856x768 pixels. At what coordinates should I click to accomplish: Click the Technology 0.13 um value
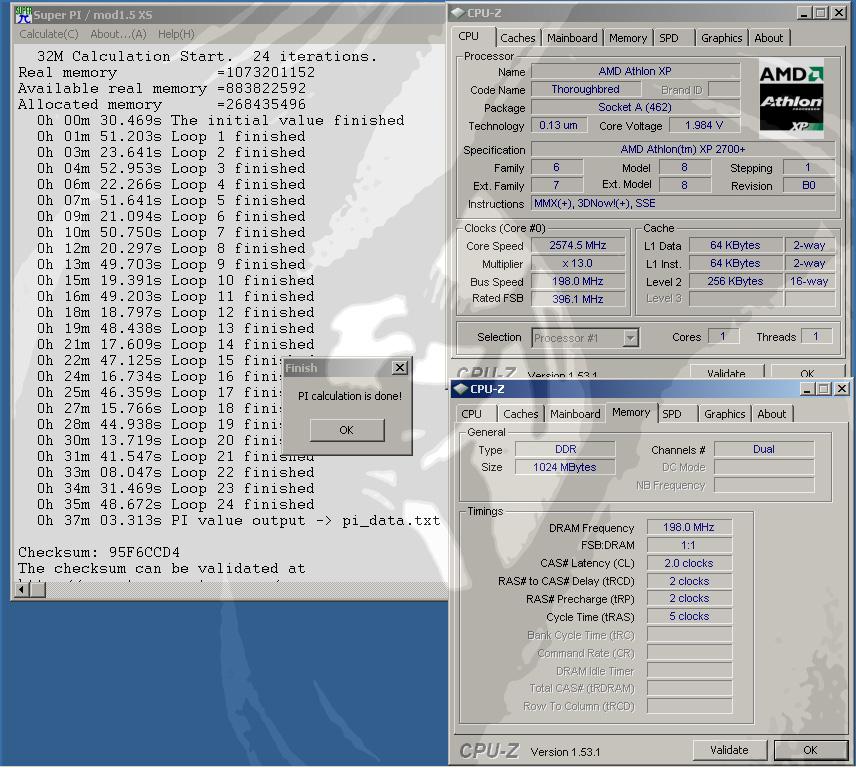[x=558, y=126]
